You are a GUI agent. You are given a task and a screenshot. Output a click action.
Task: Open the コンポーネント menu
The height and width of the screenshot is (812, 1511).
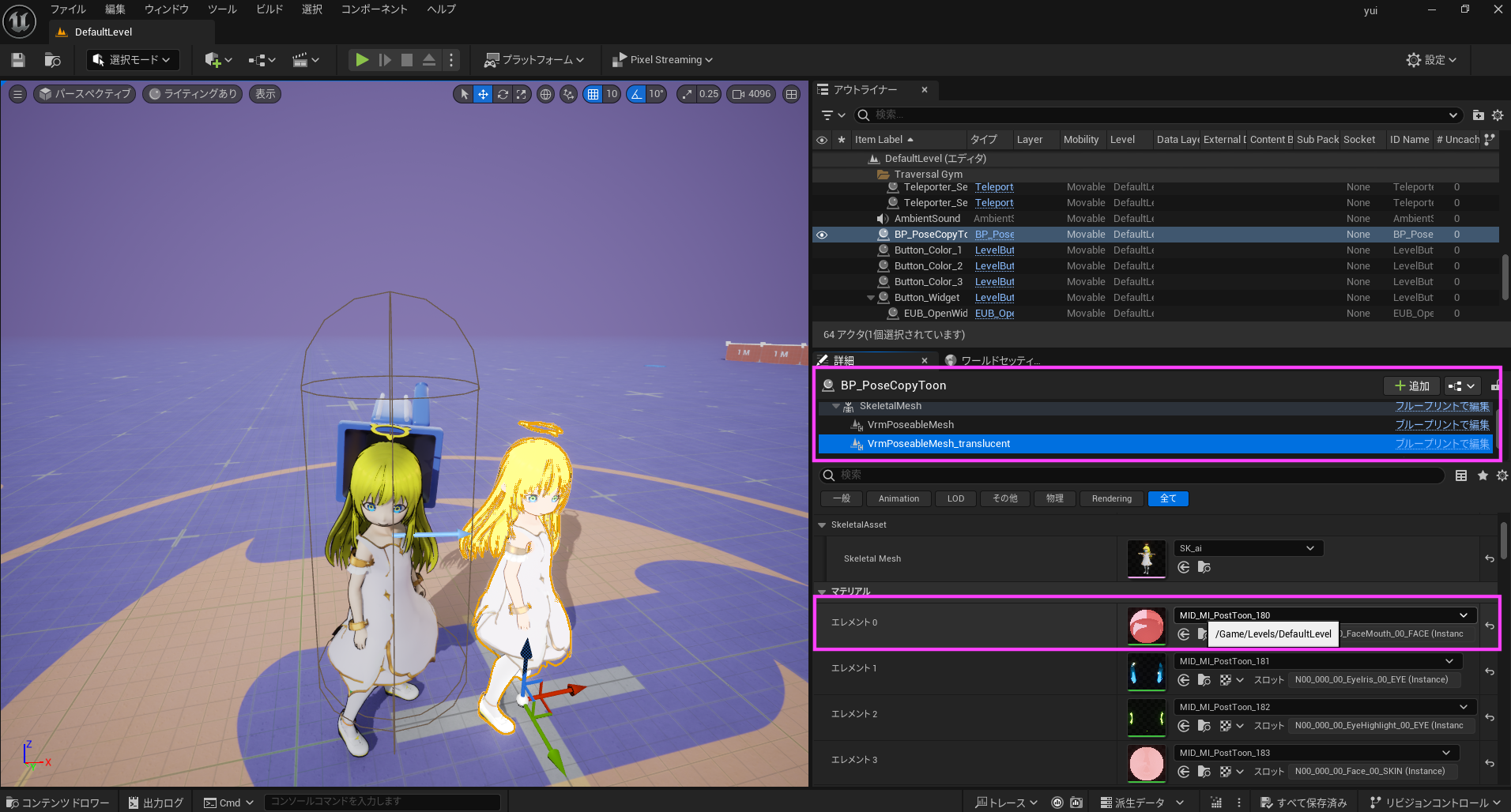[375, 9]
